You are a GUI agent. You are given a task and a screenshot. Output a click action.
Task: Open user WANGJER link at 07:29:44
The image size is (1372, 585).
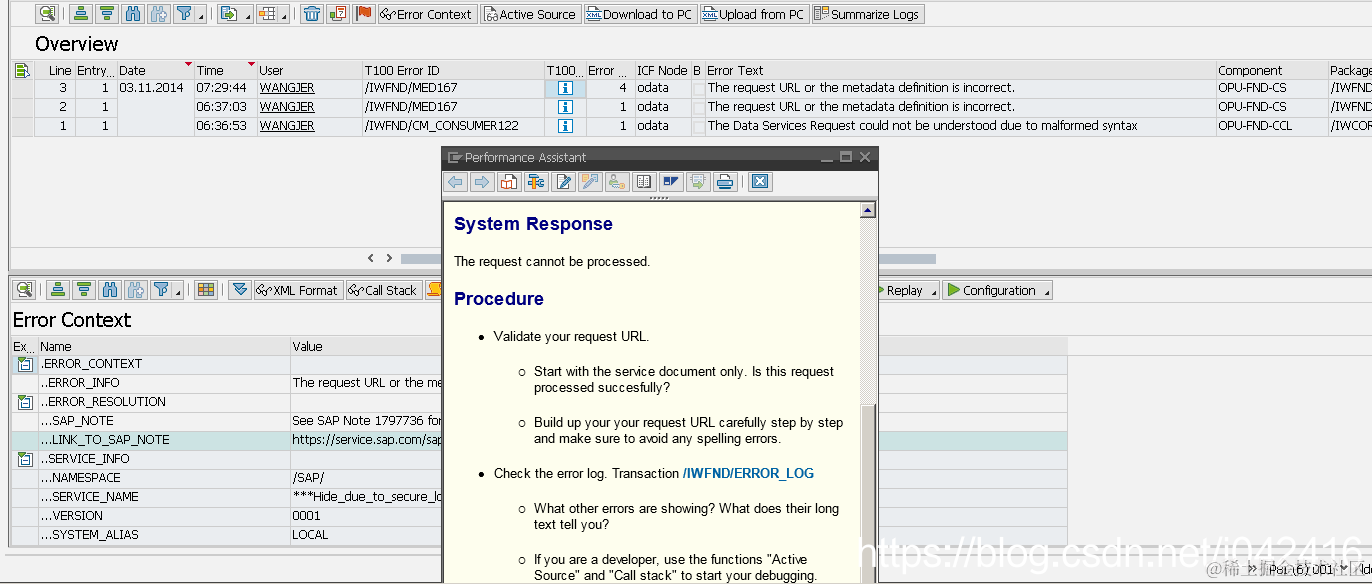(287, 88)
